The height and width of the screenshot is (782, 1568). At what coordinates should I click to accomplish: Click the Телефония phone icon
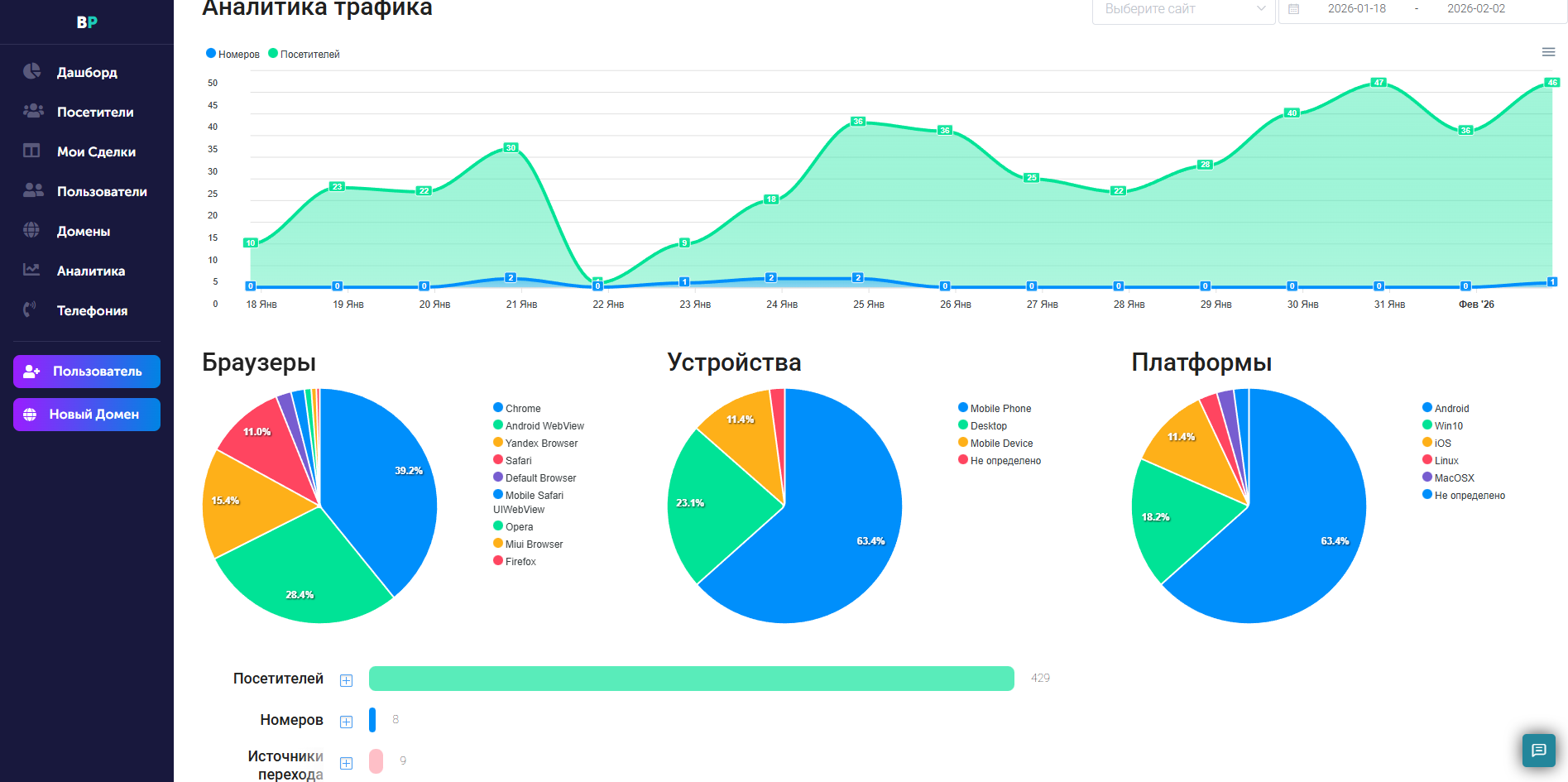click(x=30, y=309)
